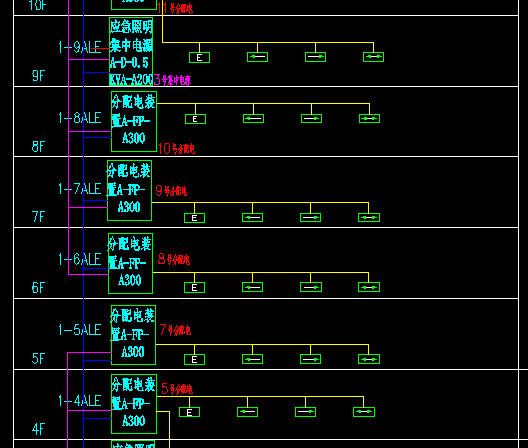528x448 pixels.
Task: Click the red label numbered 5 on 4F
Action: (x=177, y=389)
